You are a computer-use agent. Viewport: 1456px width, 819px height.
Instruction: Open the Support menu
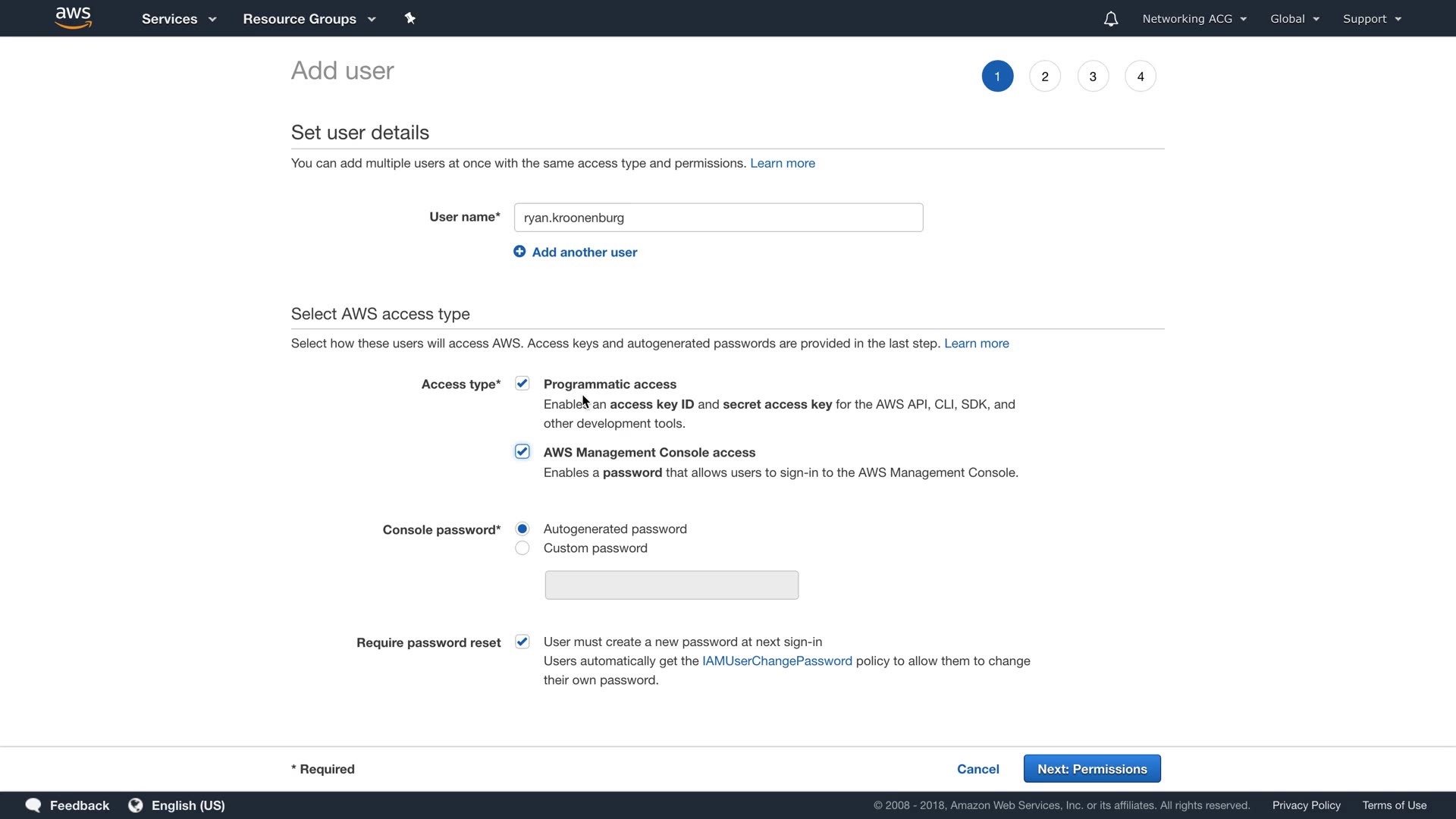point(1372,19)
